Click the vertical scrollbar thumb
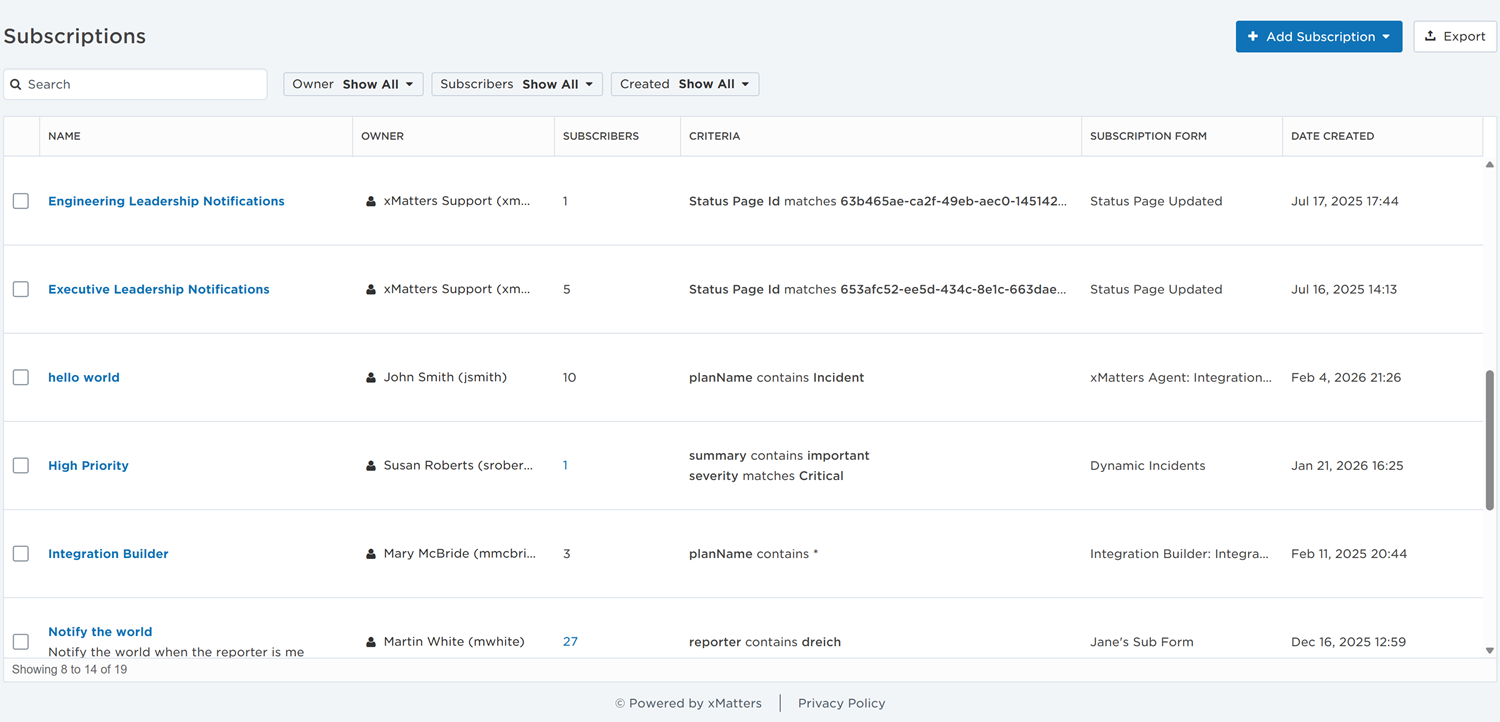The image size is (1500, 722). (x=1490, y=440)
